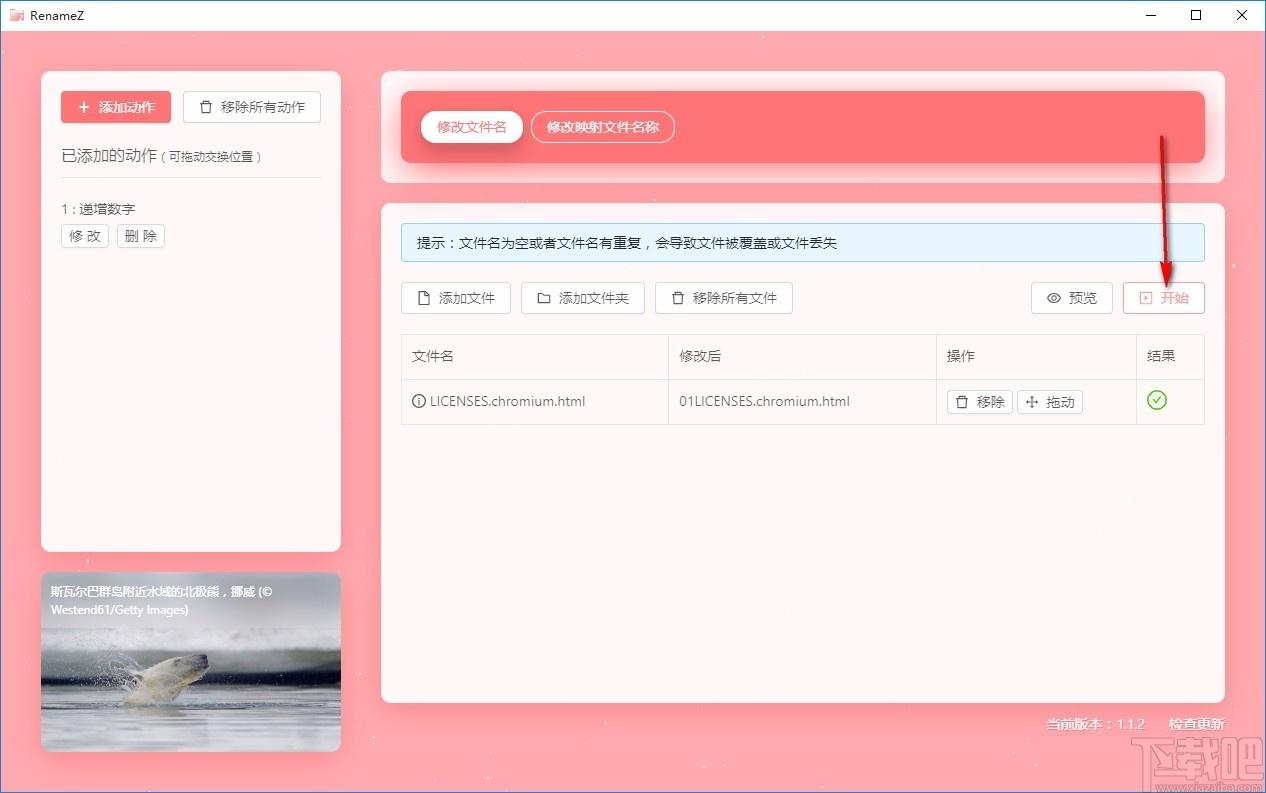Click the 预览 preview button
1266x793 pixels.
[x=1072, y=298]
